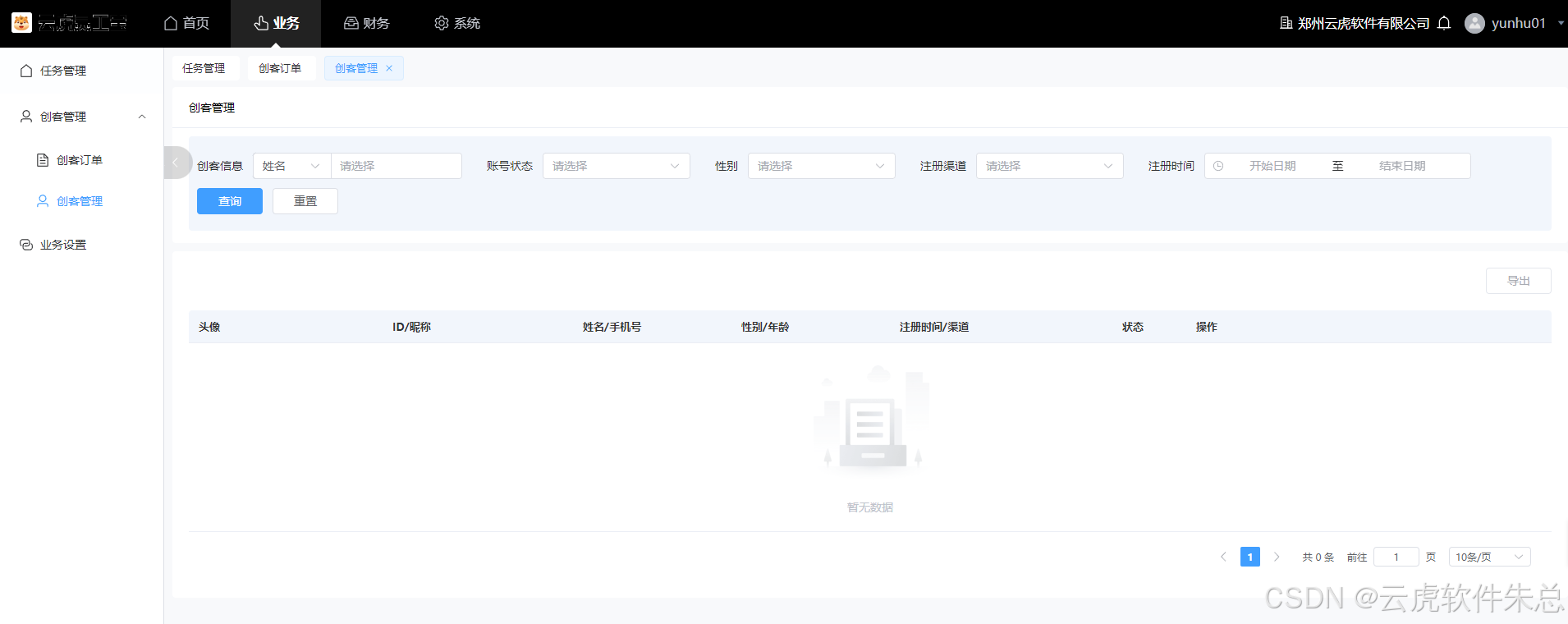Image resolution: width=1568 pixels, height=624 pixels.
Task: Open the 财务 top menu
Action: point(366,23)
